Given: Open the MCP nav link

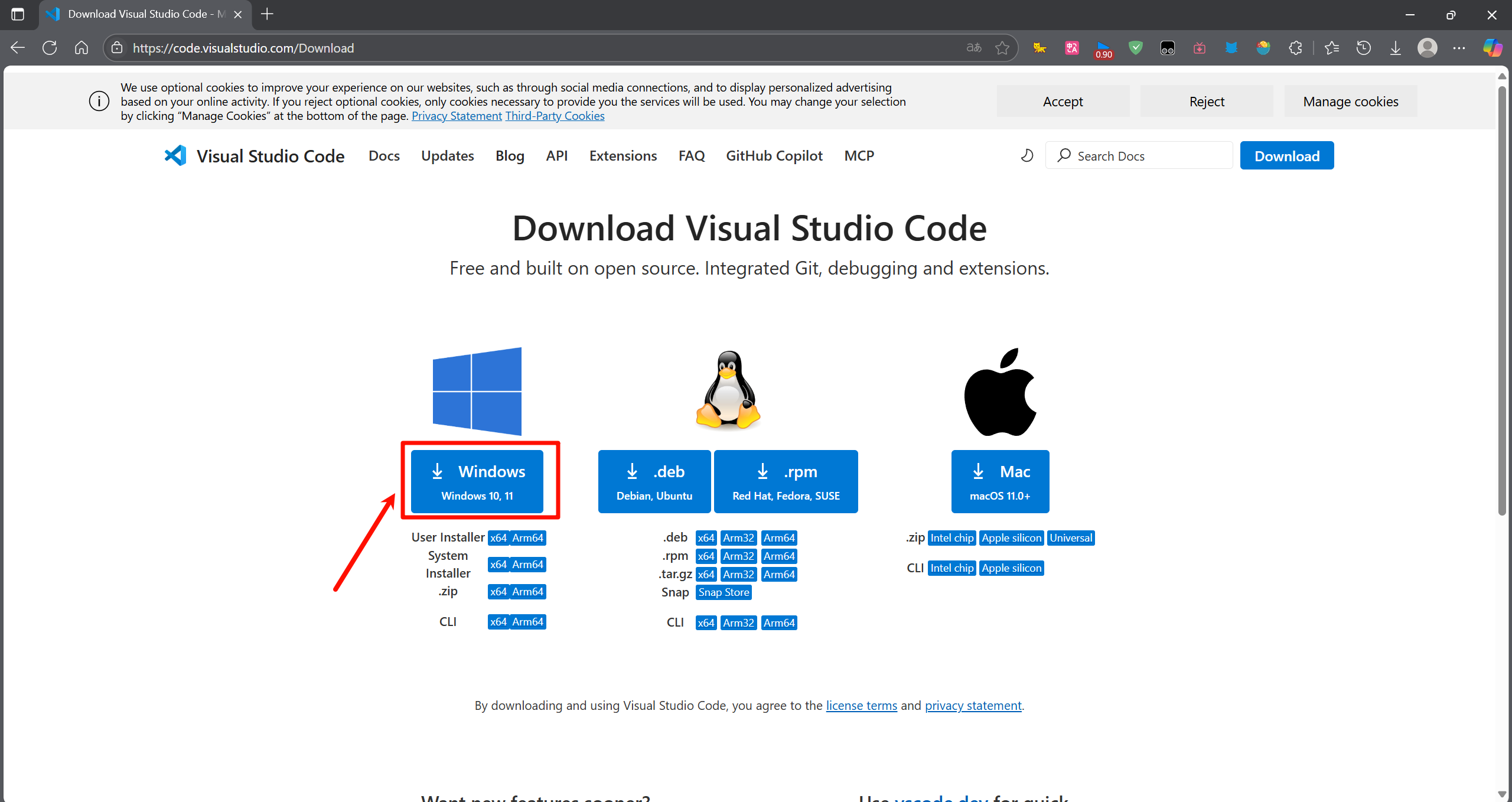Looking at the screenshot, I should coord(859,156).
